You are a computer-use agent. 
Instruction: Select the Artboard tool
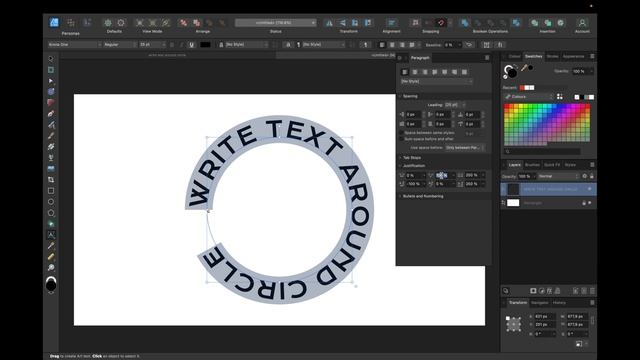[x=51, y=70]
